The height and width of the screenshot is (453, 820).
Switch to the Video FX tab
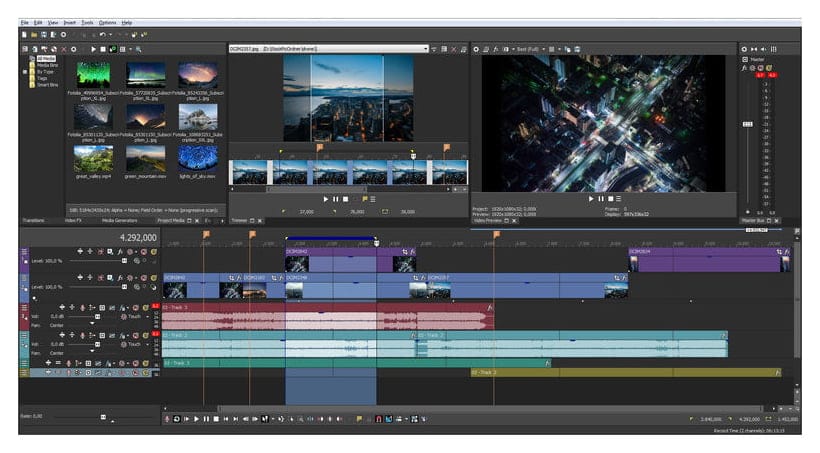click(x=73, y=221)
